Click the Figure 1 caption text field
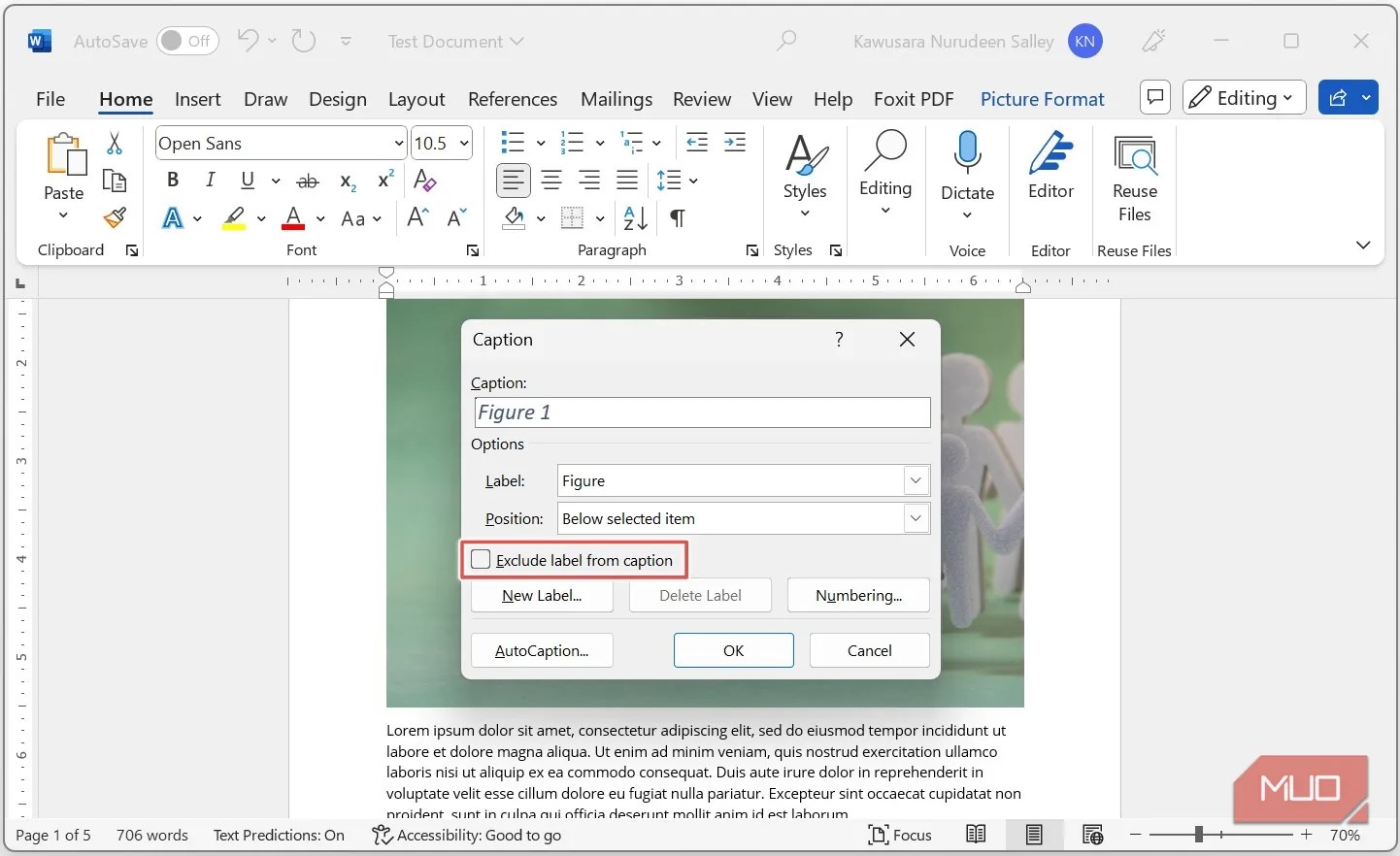 click(x=701, y=412)
